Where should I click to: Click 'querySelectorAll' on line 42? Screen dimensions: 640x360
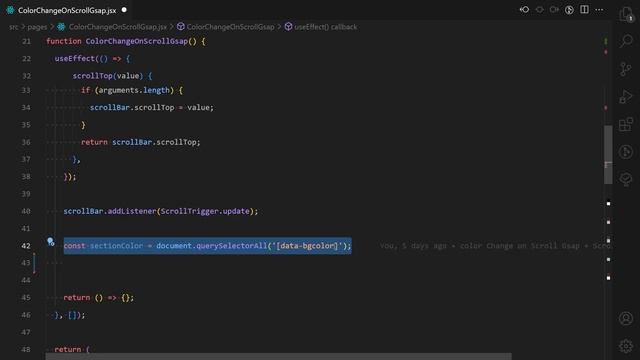pos(232,246)
